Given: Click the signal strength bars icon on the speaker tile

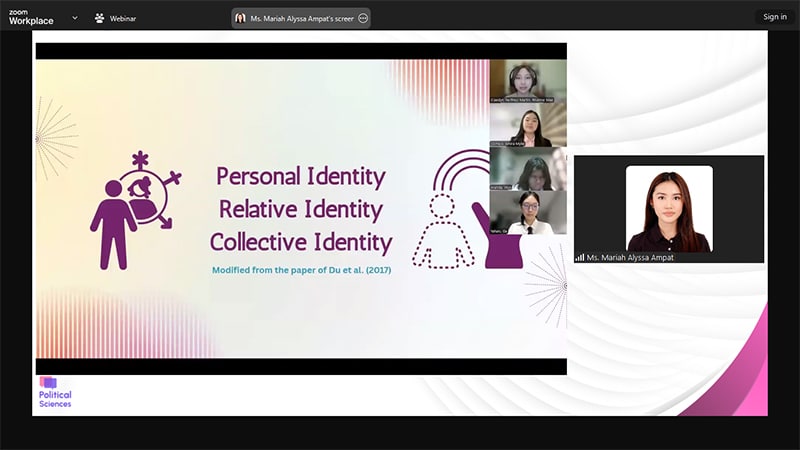Looking at the screenshot, I should coord(580,258).
